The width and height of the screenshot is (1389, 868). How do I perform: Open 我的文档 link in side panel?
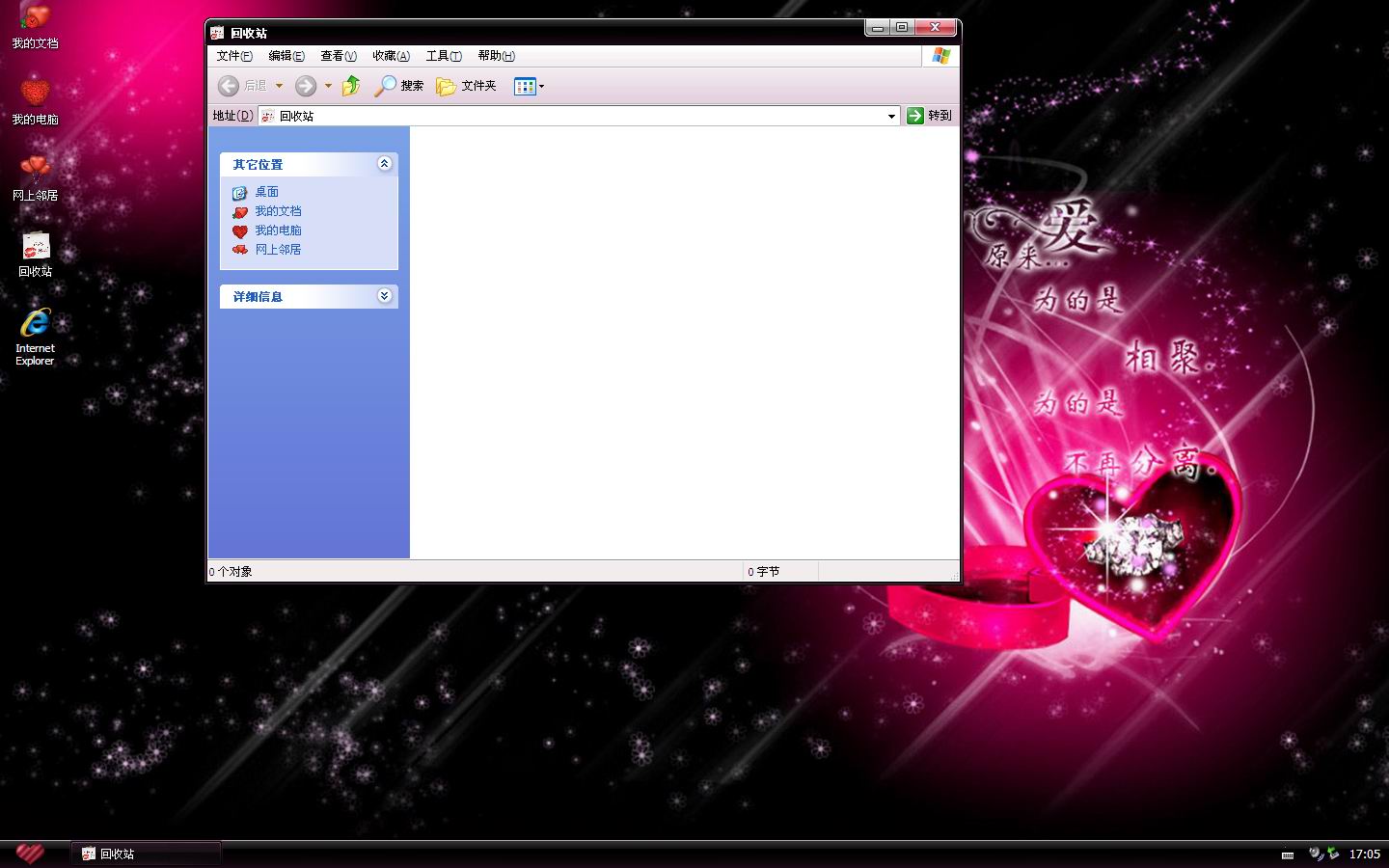pos(279,211)
